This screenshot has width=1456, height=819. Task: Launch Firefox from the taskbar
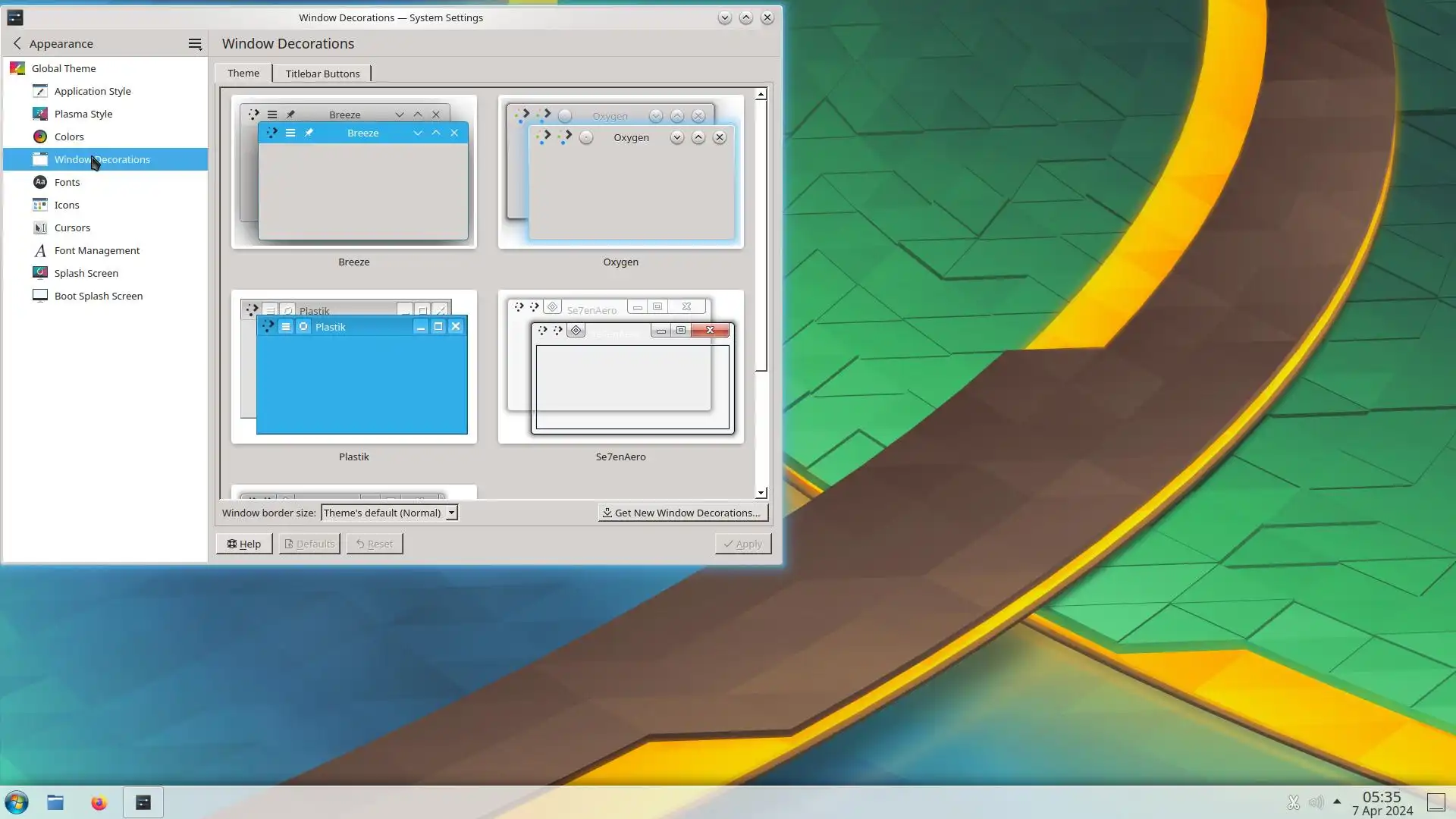pyautogui.click(x=99, y=802)
